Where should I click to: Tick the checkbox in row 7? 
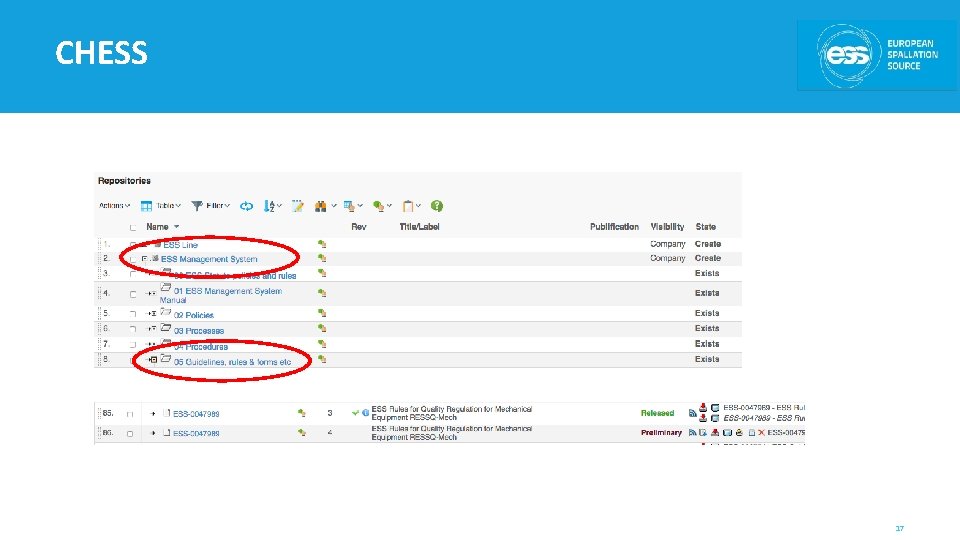(133, 345)
